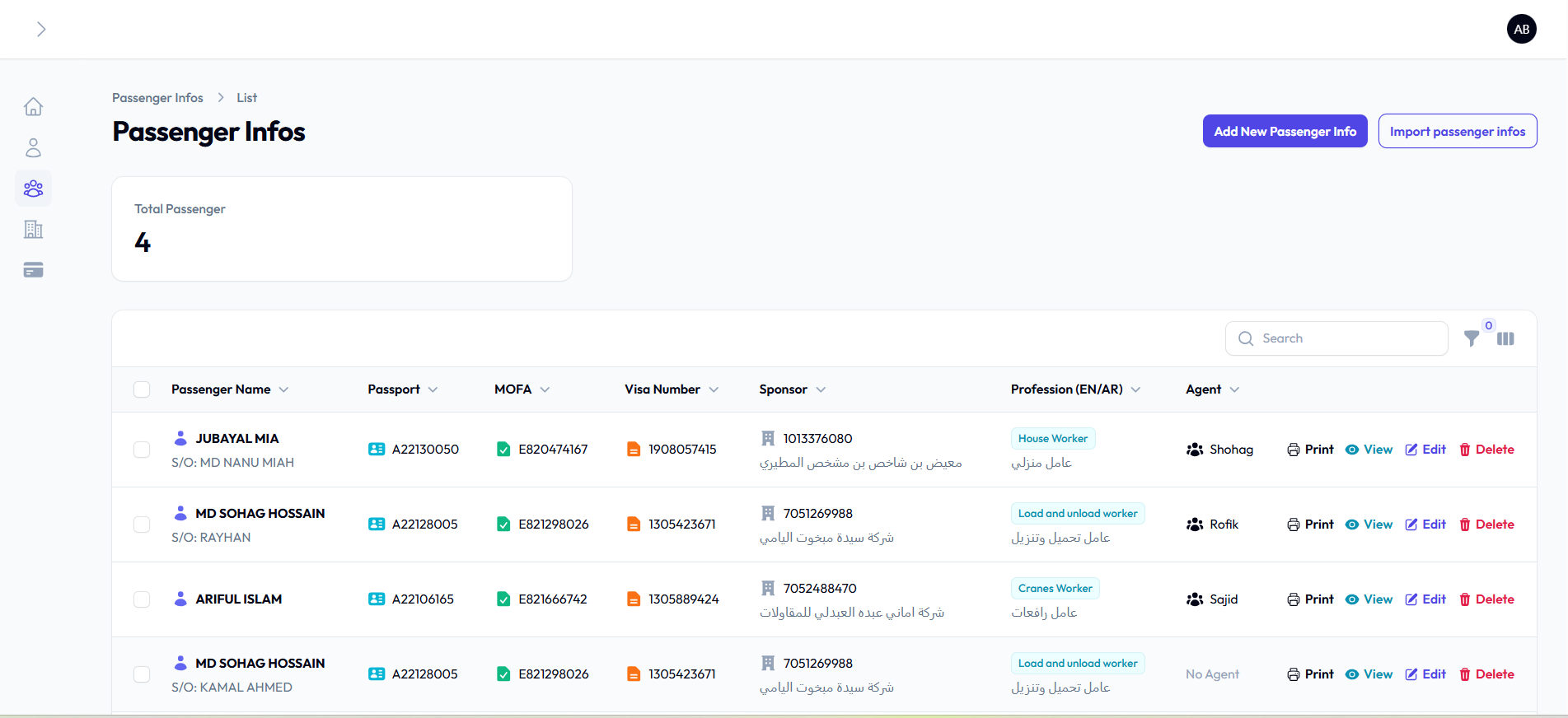This screenshot has height=718, width=1568.
Task: Click visa document icon beside 1305889424
Action: (x=634, y=599)
